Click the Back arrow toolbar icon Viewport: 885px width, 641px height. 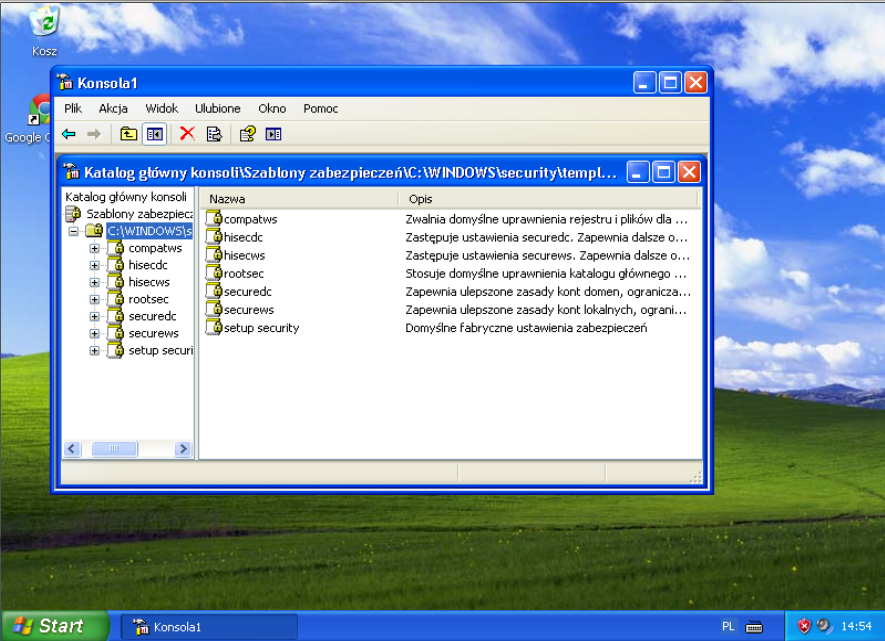tap(69, 134)
